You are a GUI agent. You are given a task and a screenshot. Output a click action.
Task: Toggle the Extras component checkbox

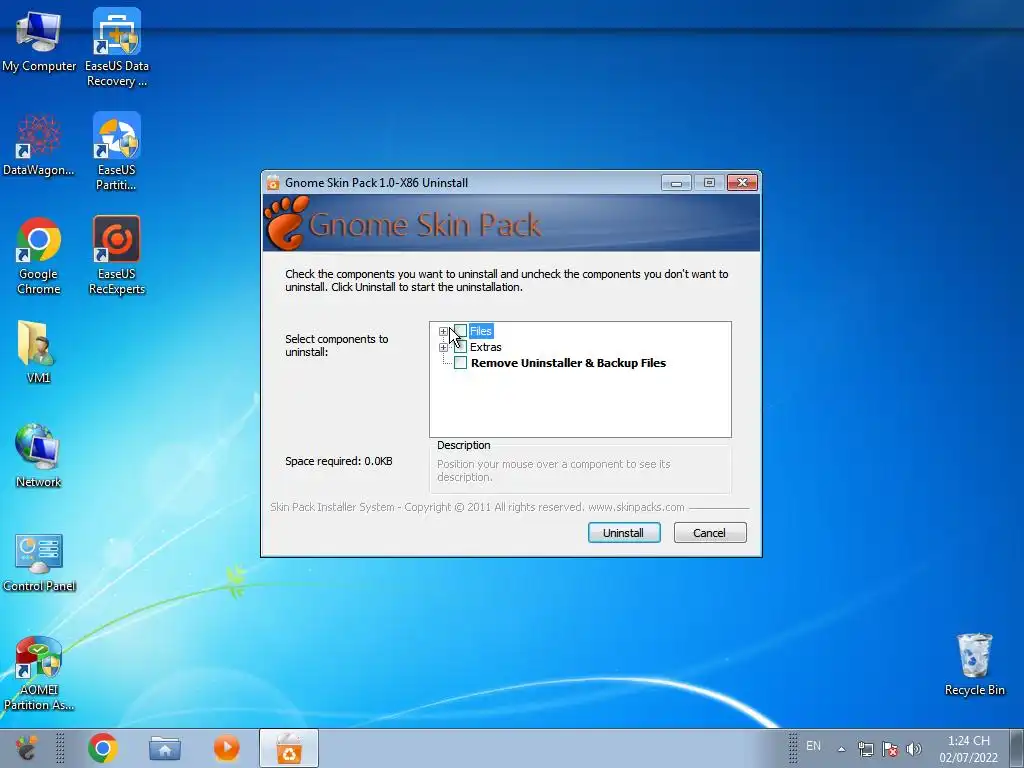coord(460,347)
